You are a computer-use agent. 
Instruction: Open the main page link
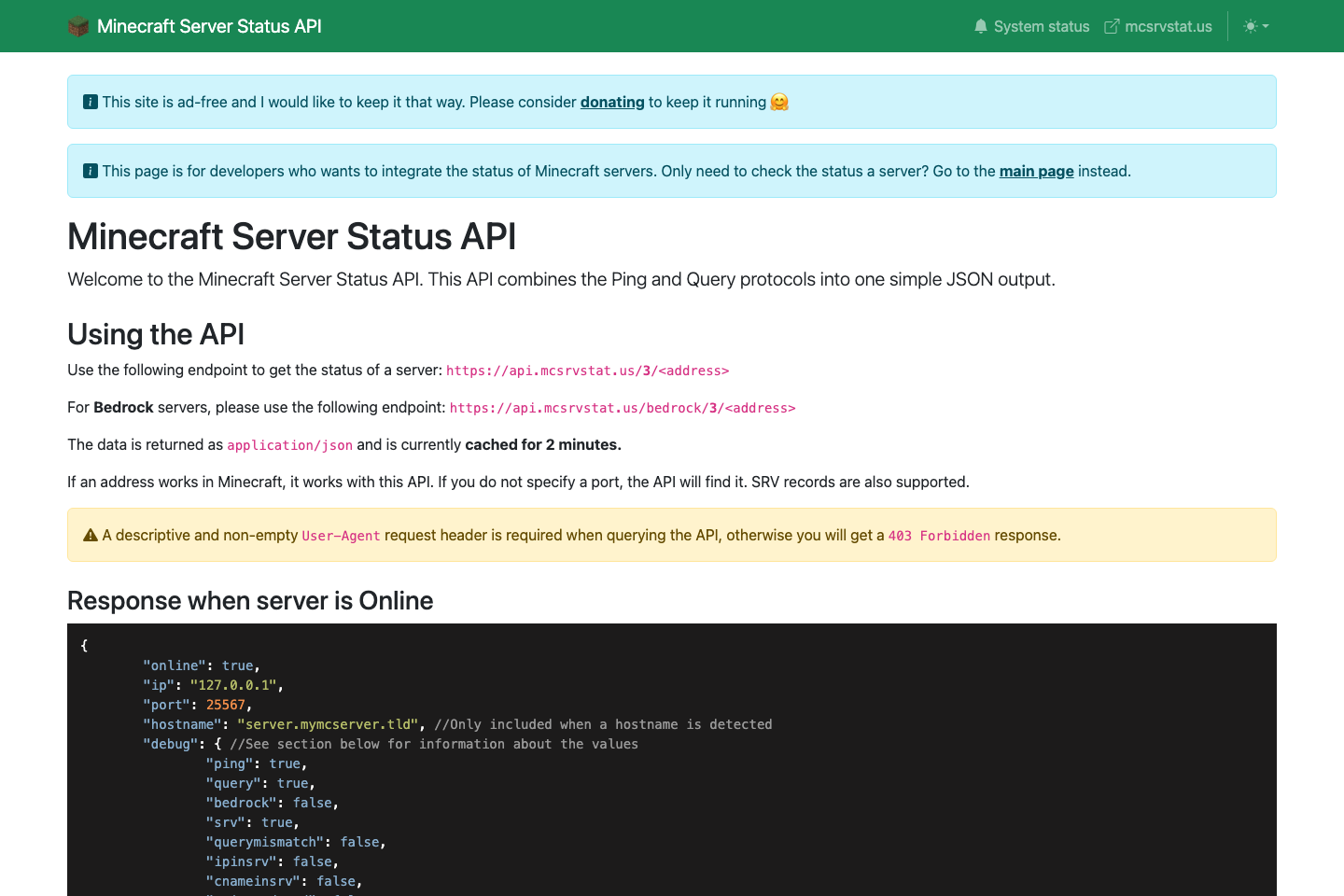[1036, 171]
